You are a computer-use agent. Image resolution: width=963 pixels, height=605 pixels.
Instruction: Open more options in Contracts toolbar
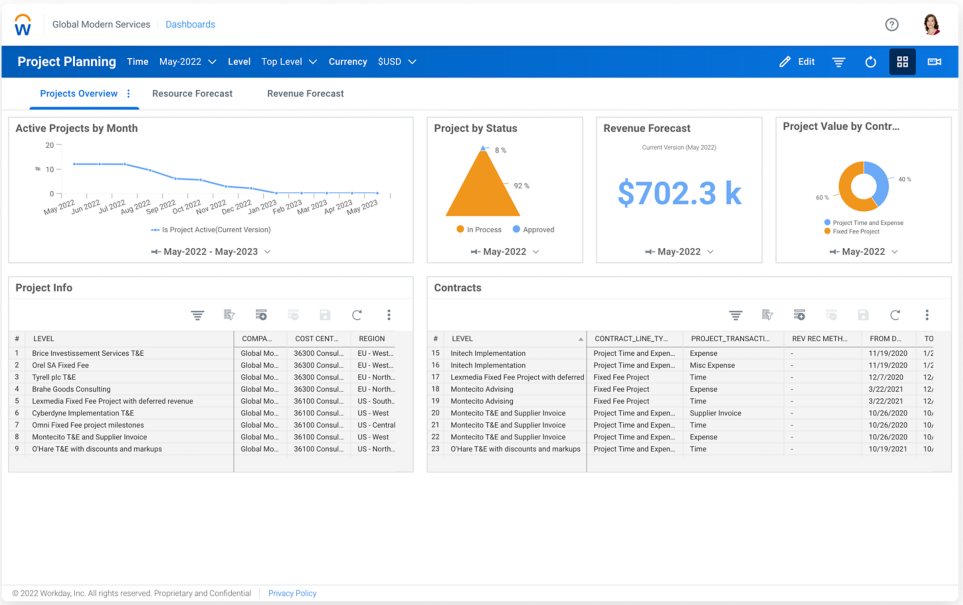point(927,315)
